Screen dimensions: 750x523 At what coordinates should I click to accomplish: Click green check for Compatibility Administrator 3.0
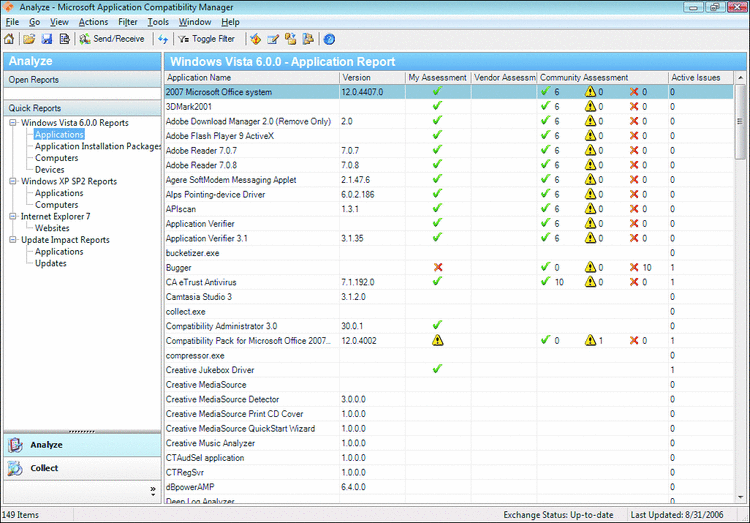coord(437,325)
